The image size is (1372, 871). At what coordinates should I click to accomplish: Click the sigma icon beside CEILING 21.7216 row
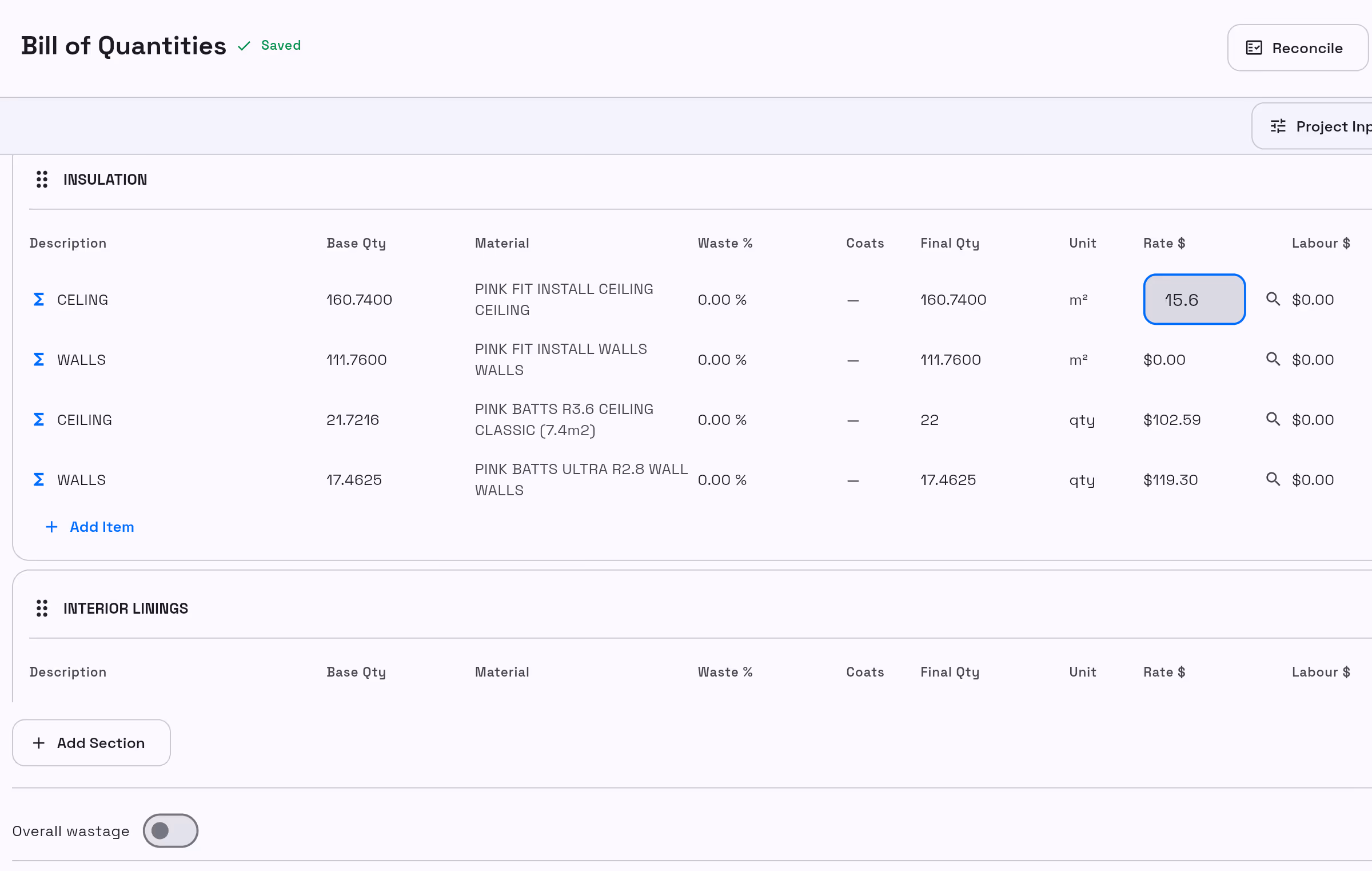(39, 420)
